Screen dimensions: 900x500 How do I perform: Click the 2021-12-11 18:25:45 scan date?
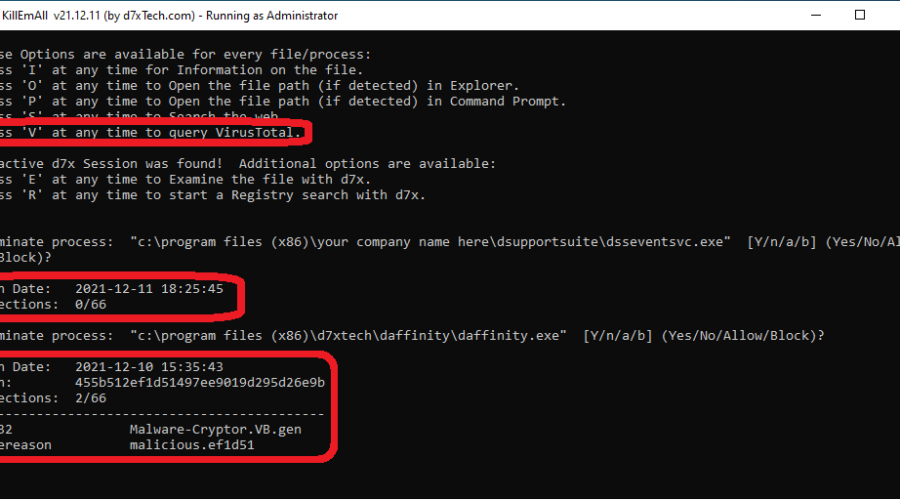click(149, 289)
